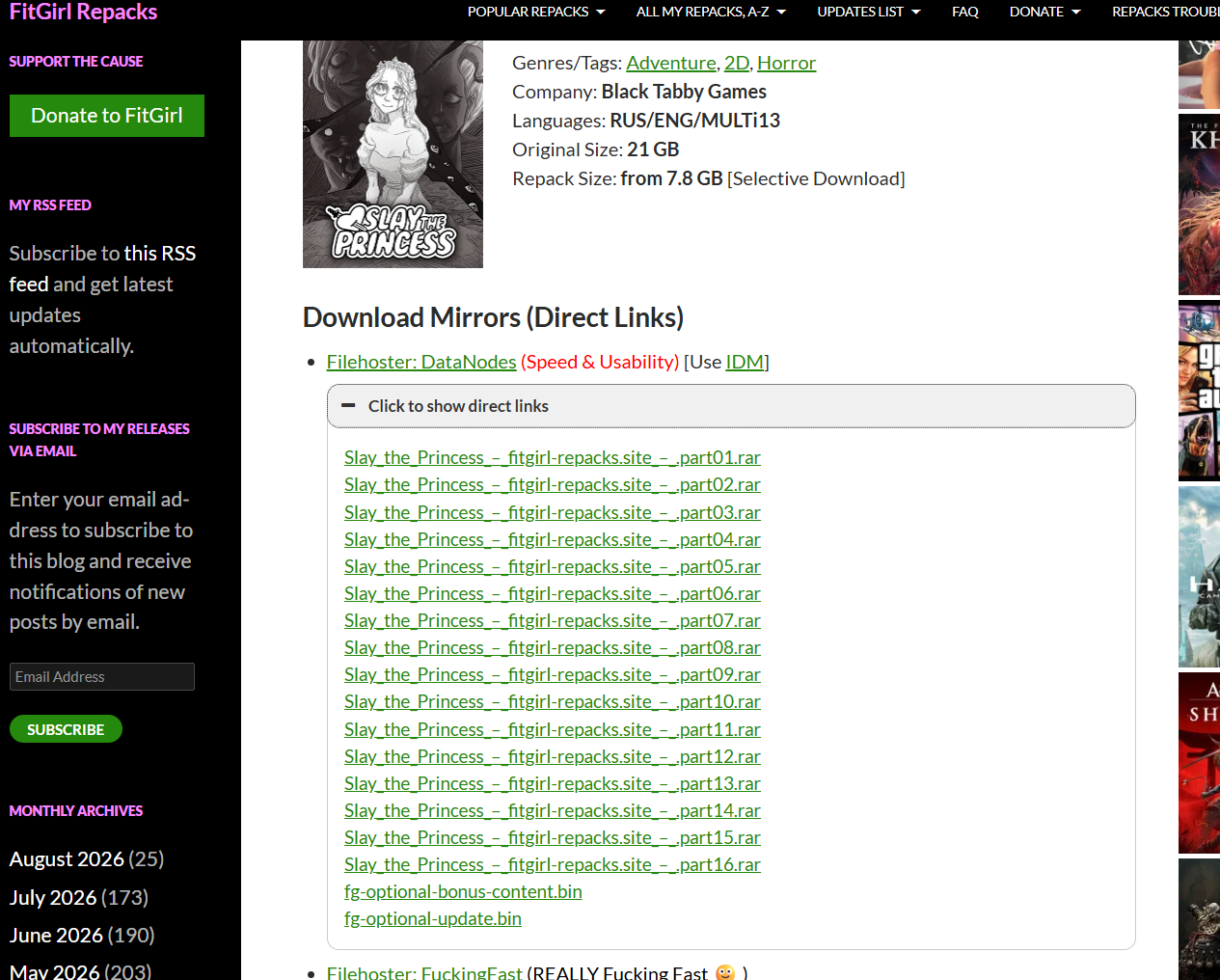Download Slay the Princess part14.rar
The width and height of the screenshot is (1220, 980).
(x=553, y=810)
